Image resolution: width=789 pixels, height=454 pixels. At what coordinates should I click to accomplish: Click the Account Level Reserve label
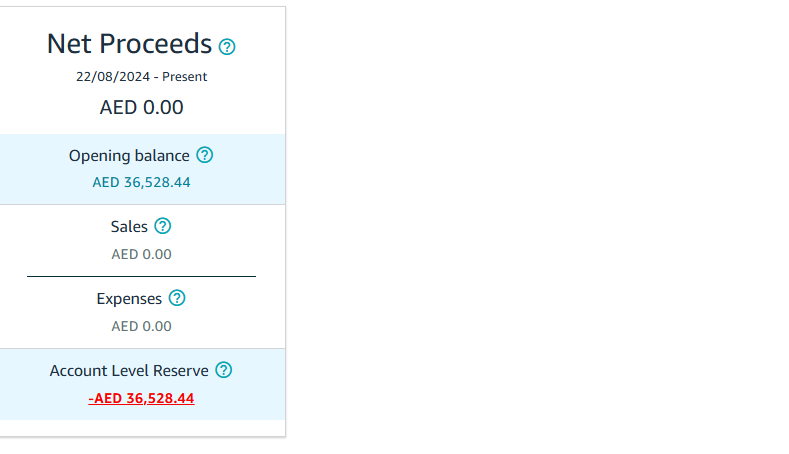click(129, 371)
